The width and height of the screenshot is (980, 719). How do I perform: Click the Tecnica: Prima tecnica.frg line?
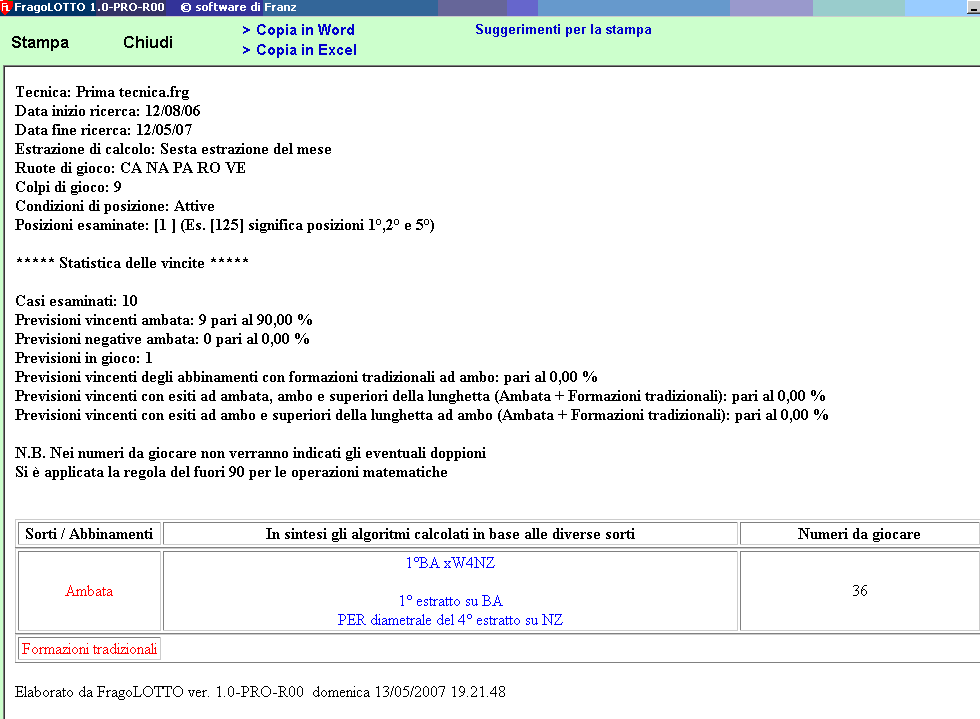click(102, 92)
